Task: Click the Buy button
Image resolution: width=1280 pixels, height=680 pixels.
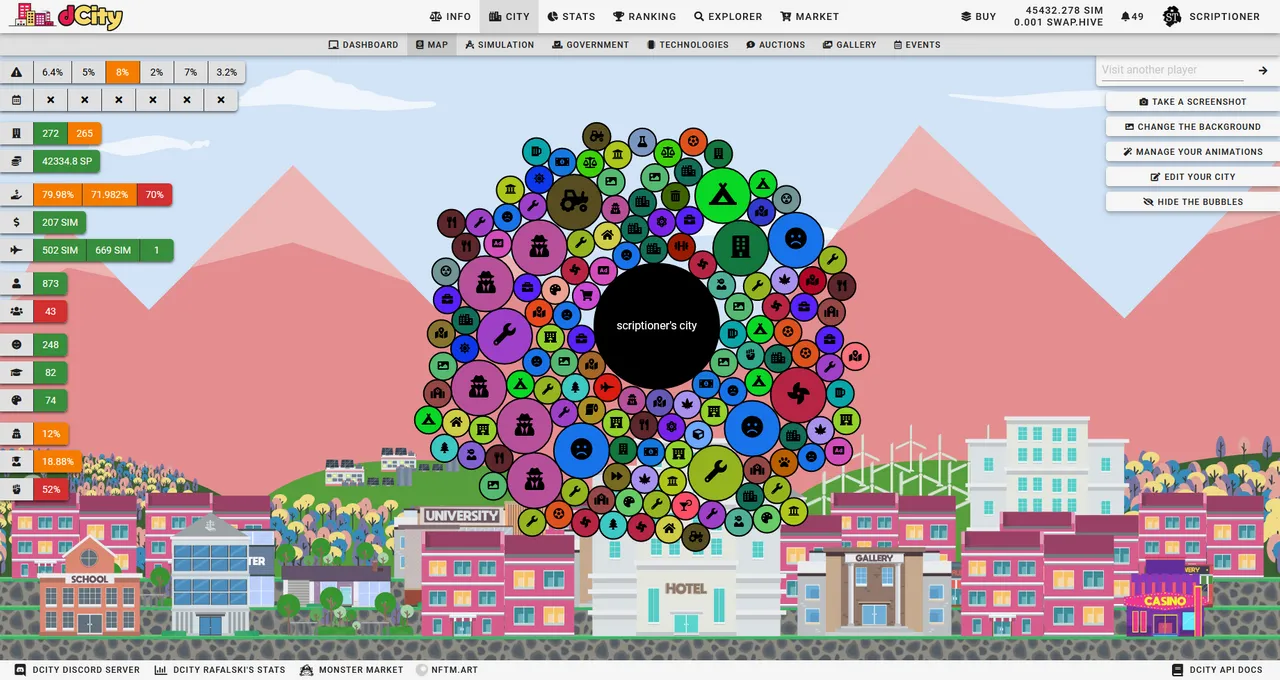Action: pyautogui.click(x=978, y=17)
